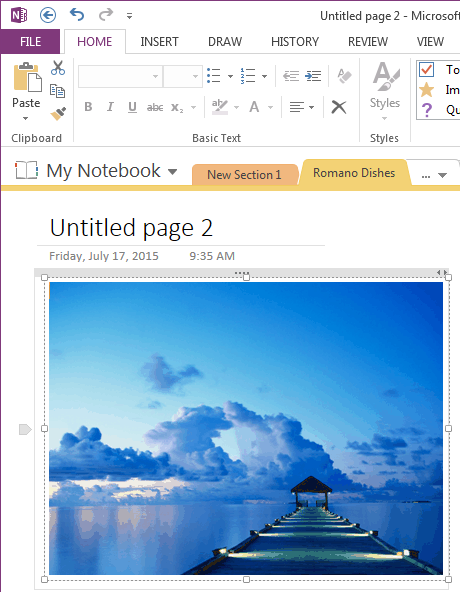460x592 pixels.
Task: Open the Styles gallery
Action: 384,91
